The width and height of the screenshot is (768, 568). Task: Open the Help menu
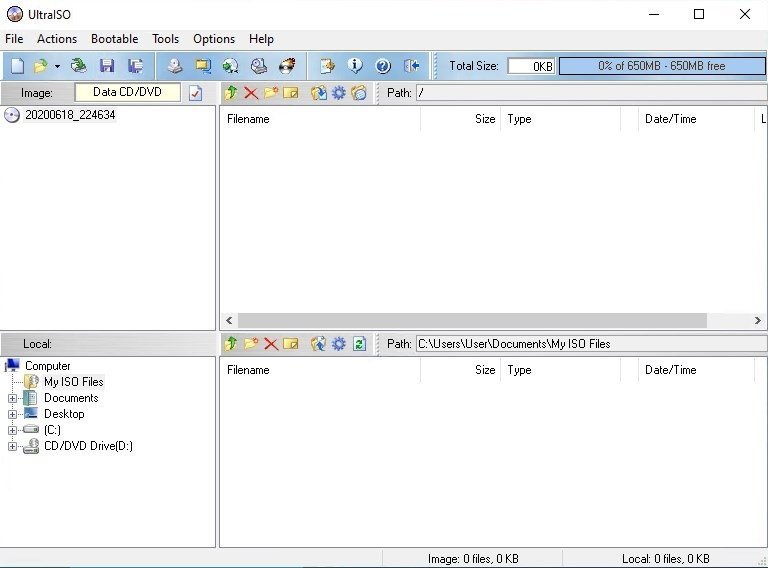(x=261, y=39)
